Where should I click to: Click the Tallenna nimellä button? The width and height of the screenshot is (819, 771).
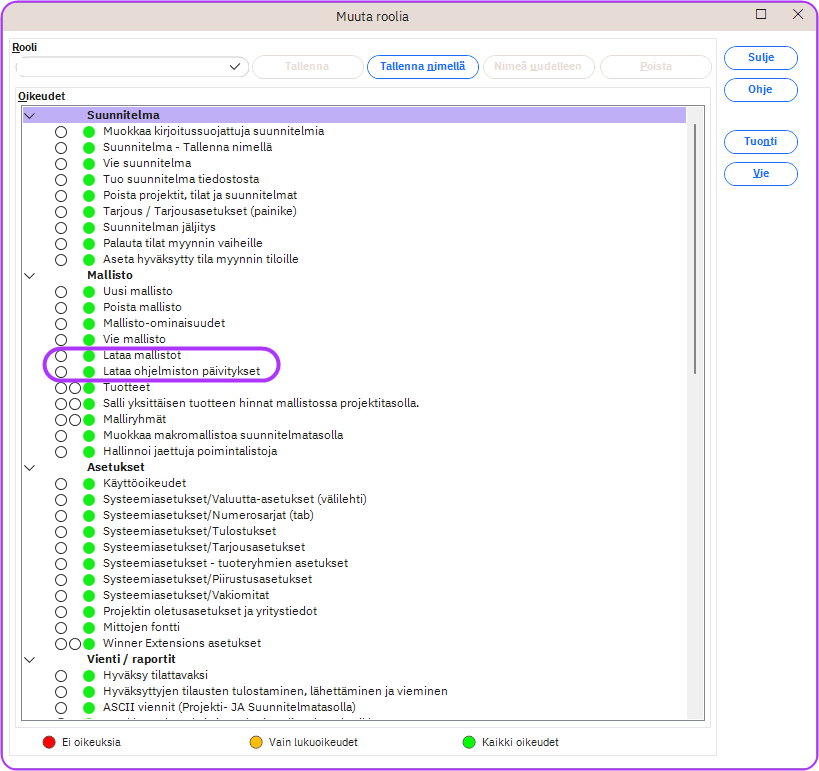[423, 67]
